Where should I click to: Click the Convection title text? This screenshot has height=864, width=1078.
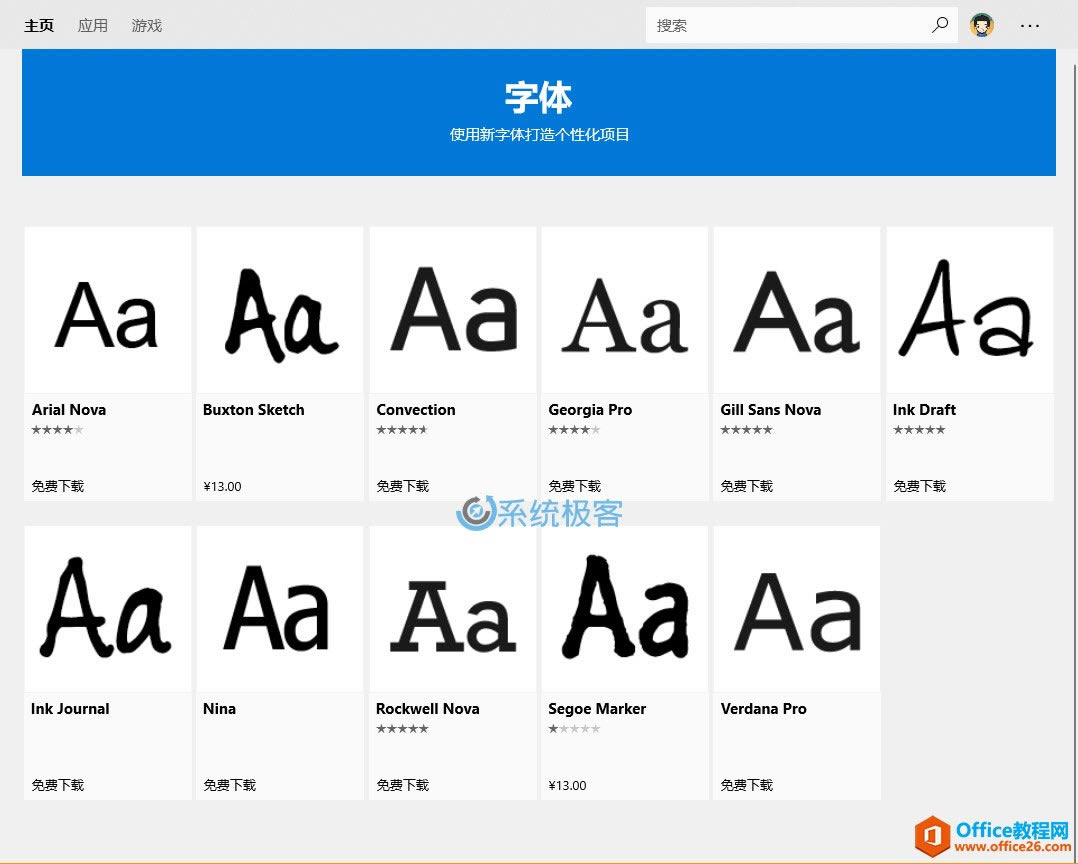pyautogui.click(x=416, y=410)
